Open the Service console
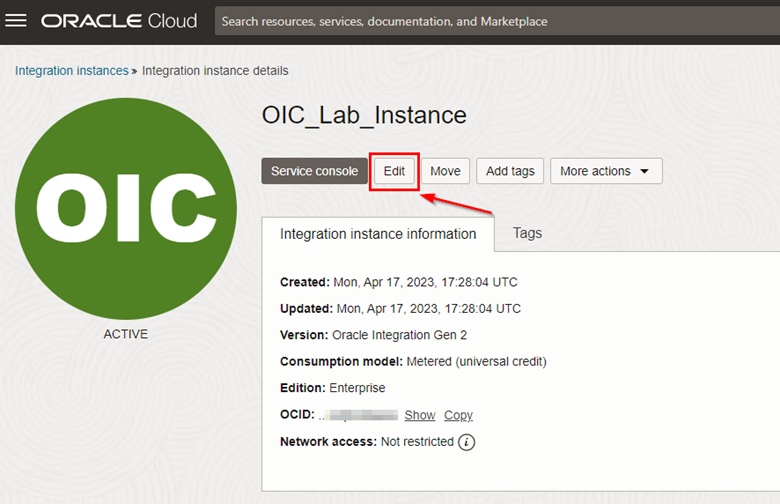 314,171
